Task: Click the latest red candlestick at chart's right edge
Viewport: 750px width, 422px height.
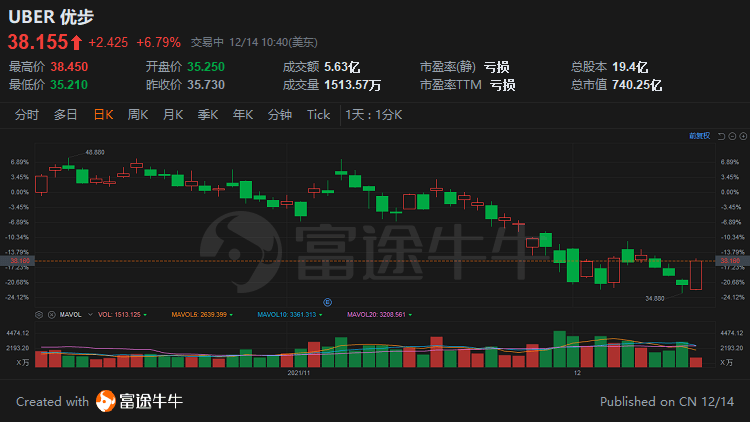Action: (696, 275)
